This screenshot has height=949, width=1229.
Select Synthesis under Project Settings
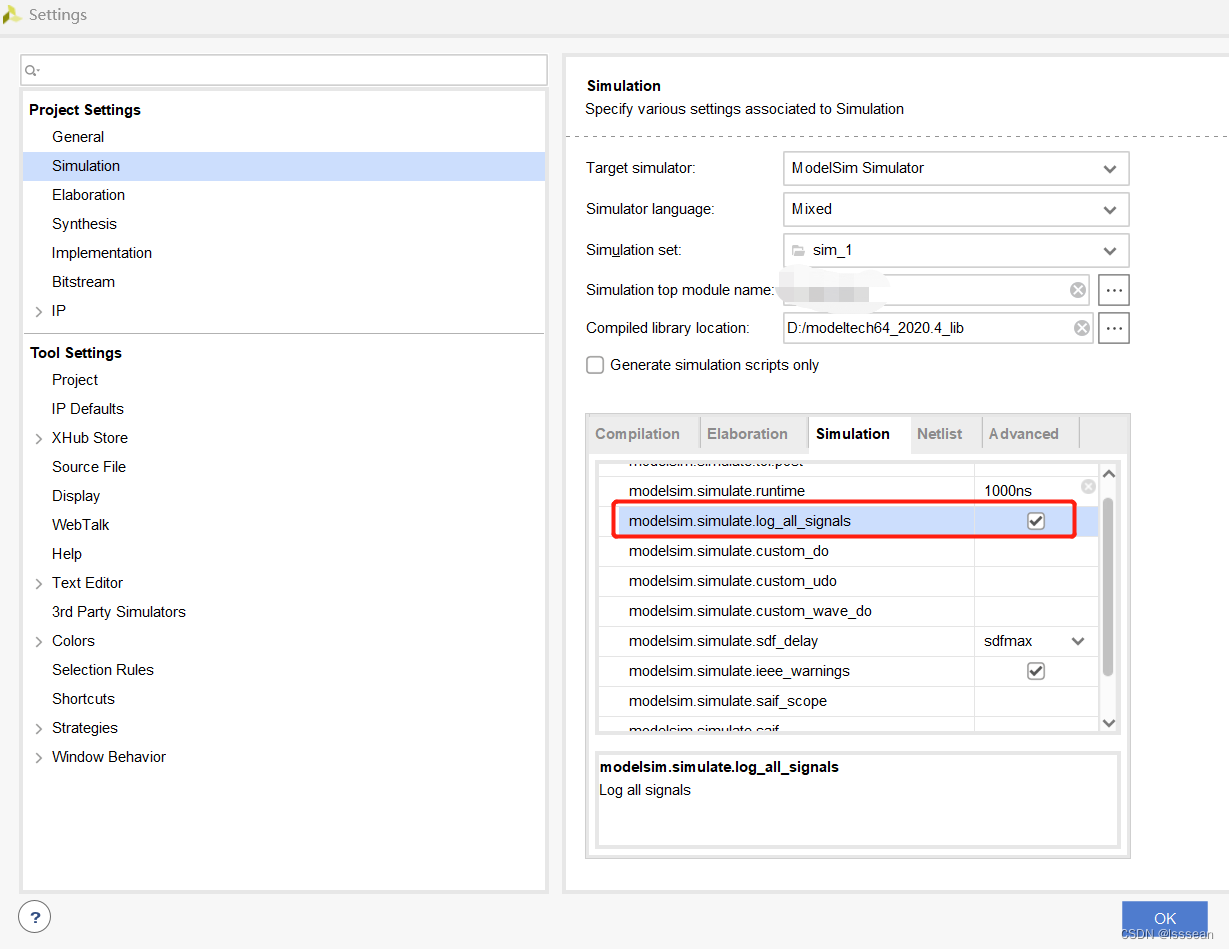click(84, 223)
